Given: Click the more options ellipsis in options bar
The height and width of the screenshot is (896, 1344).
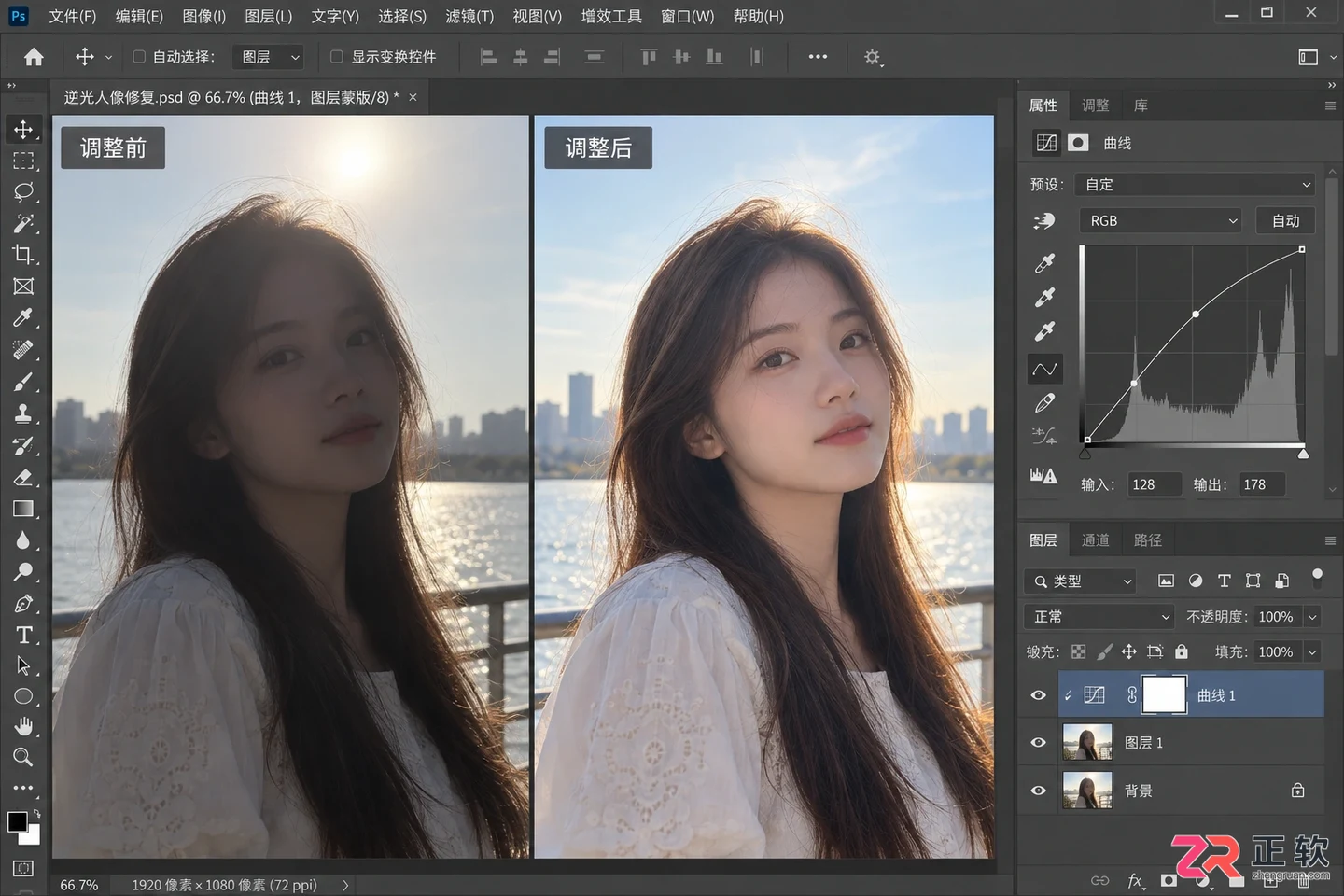Looking at the screenshot, I should tap(818, 57).
